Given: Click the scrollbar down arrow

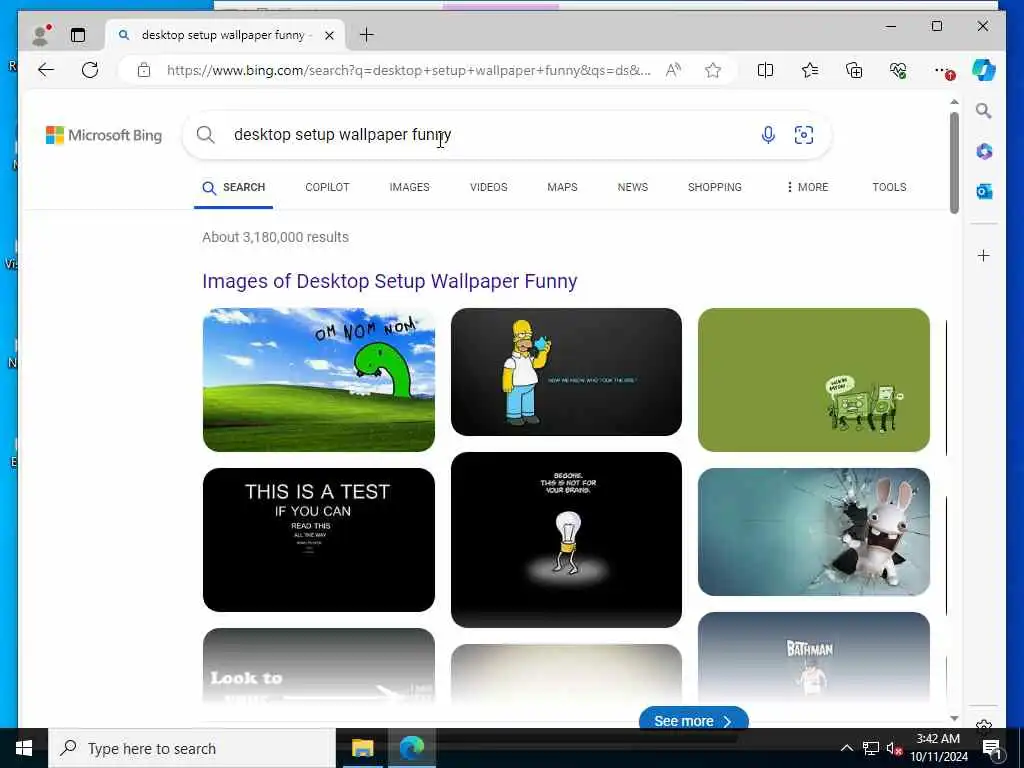Looking at the screenshot, I should click(954, 718).
